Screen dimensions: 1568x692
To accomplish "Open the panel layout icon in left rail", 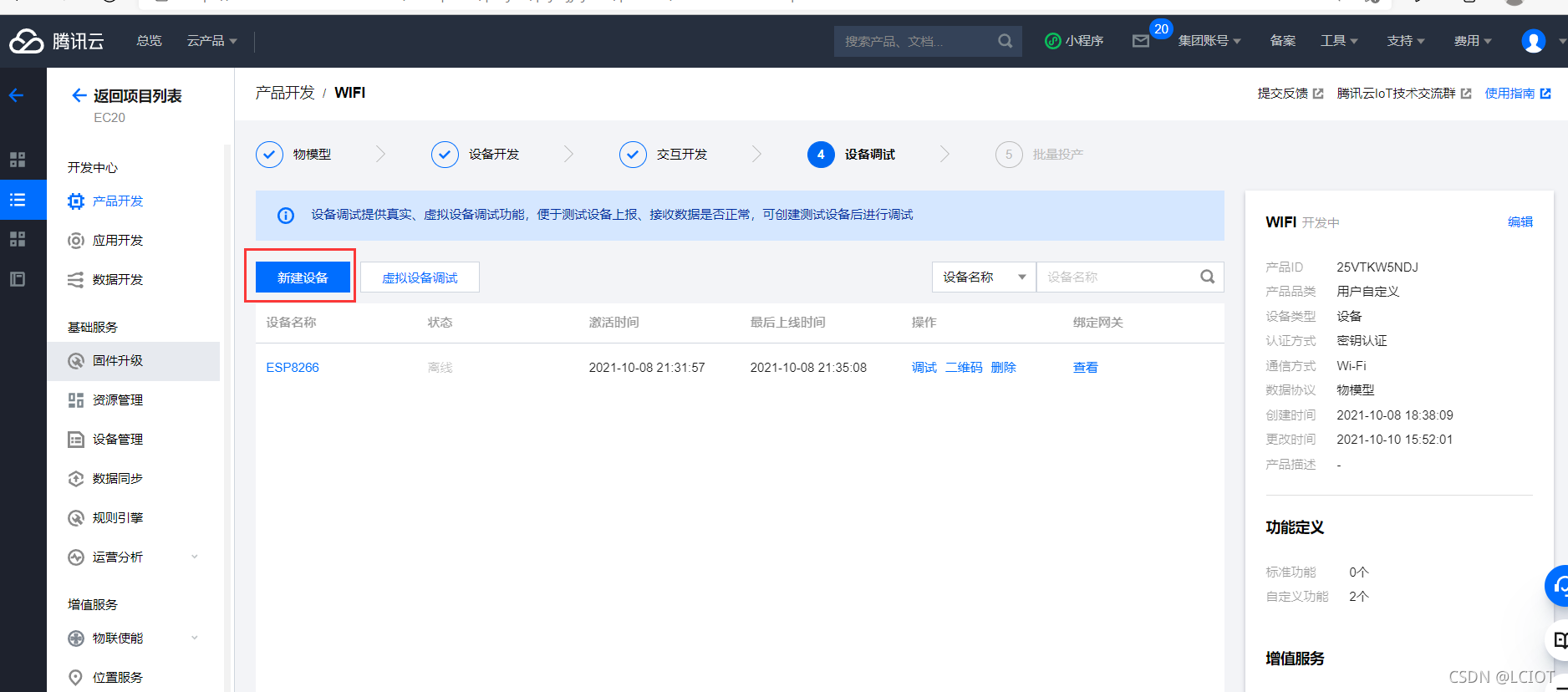I will pyautogui.click(x=17, y=279).
